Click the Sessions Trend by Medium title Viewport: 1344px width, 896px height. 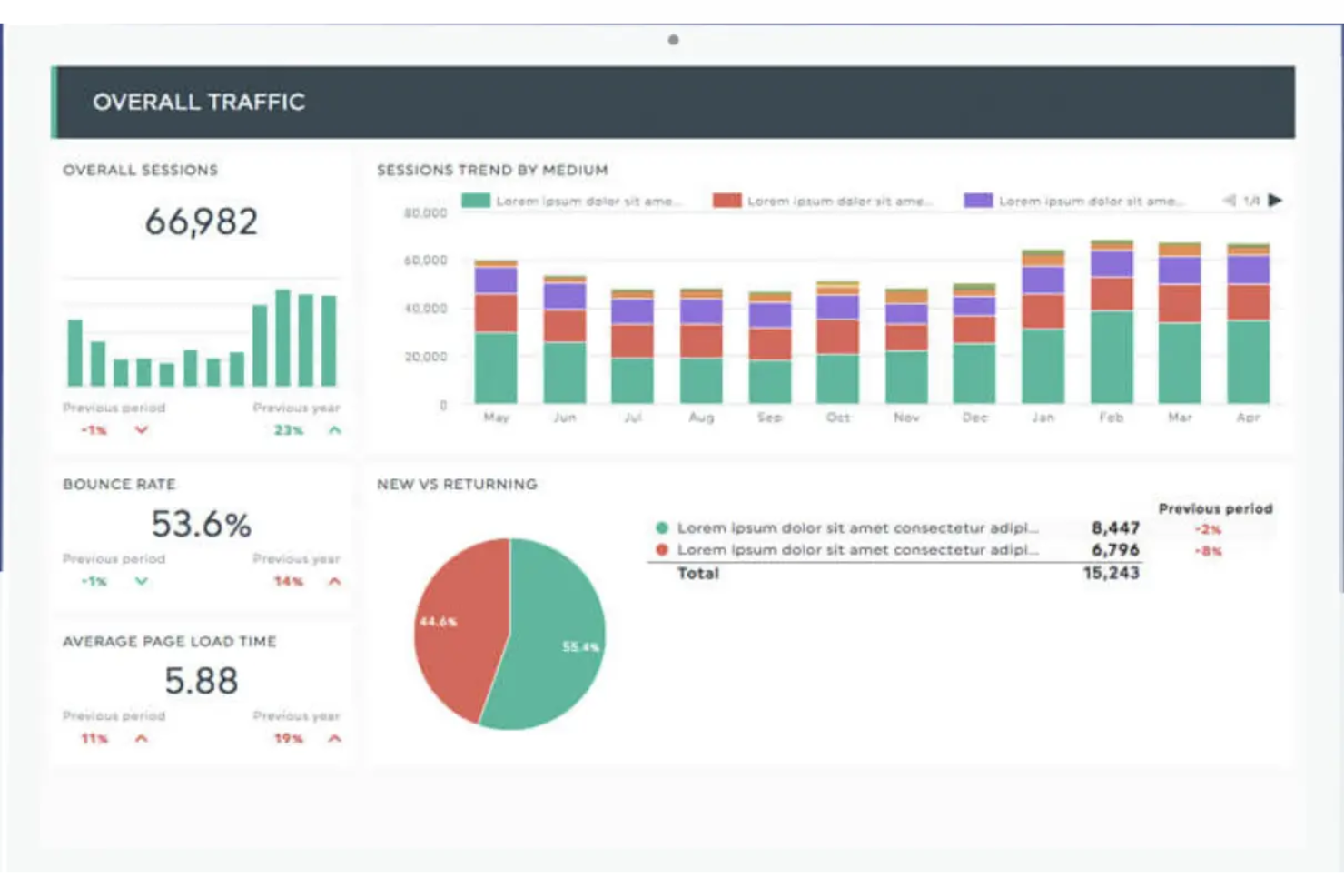coord(492,170)
